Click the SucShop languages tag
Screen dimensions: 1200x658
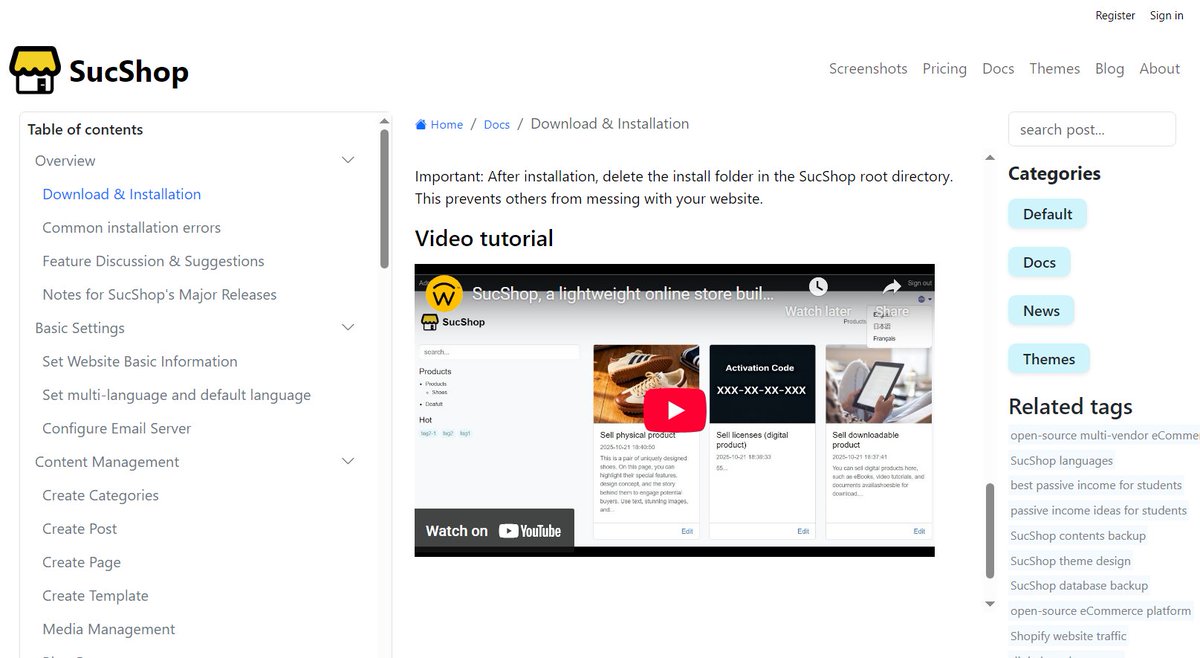1061,461
